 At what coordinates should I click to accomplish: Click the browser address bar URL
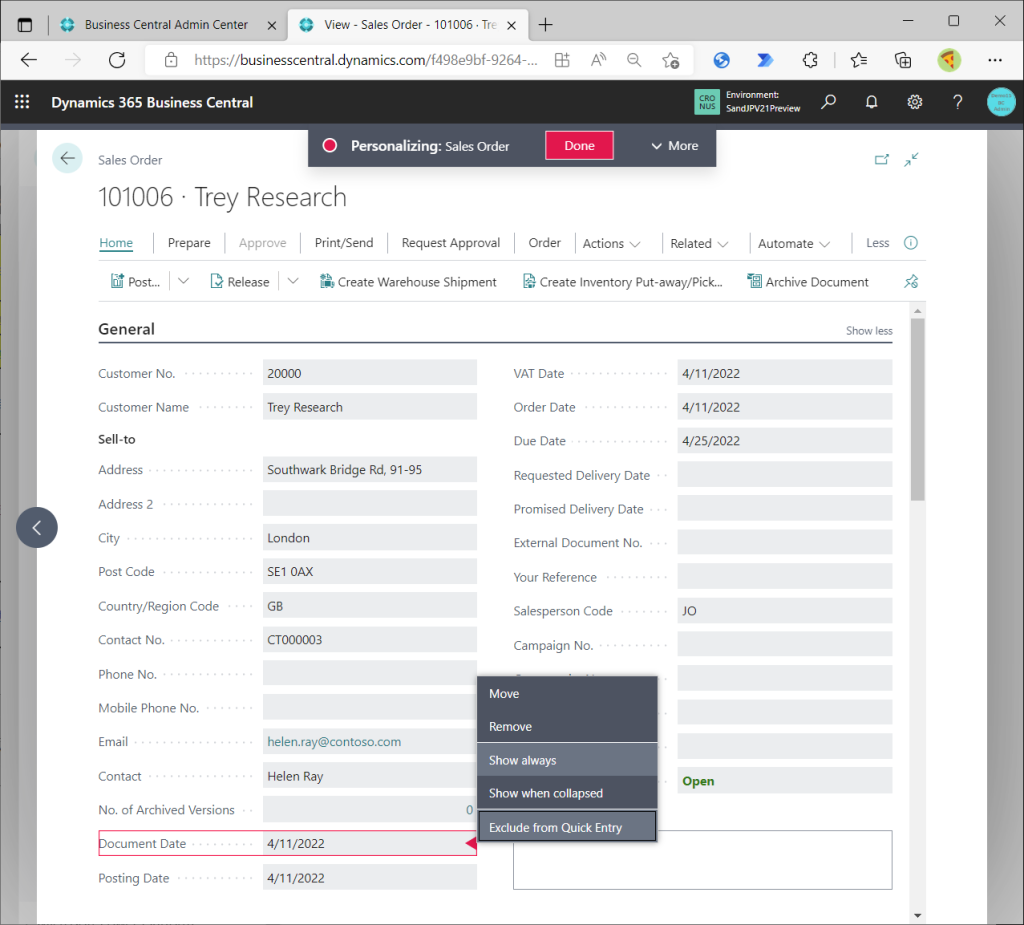(x=366, y=60)
